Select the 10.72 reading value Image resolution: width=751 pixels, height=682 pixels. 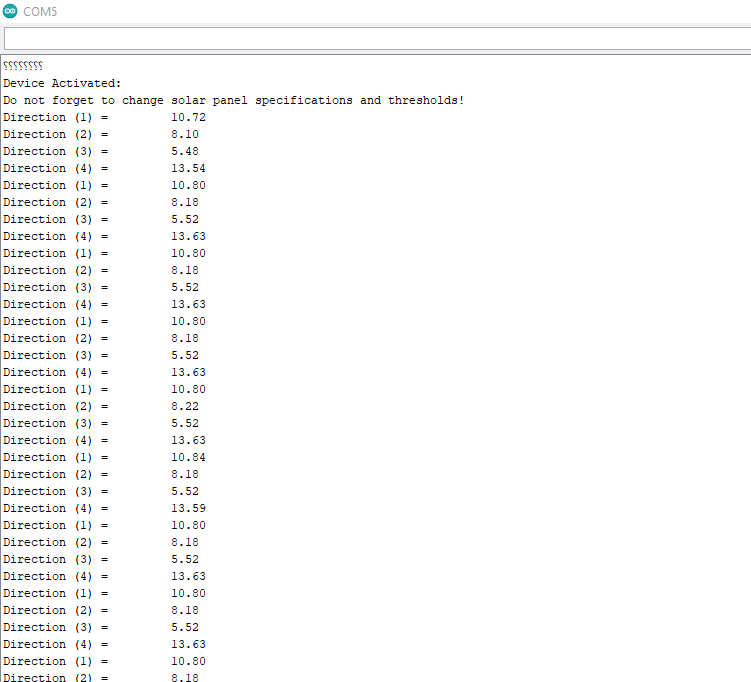(x=188, y=118)
